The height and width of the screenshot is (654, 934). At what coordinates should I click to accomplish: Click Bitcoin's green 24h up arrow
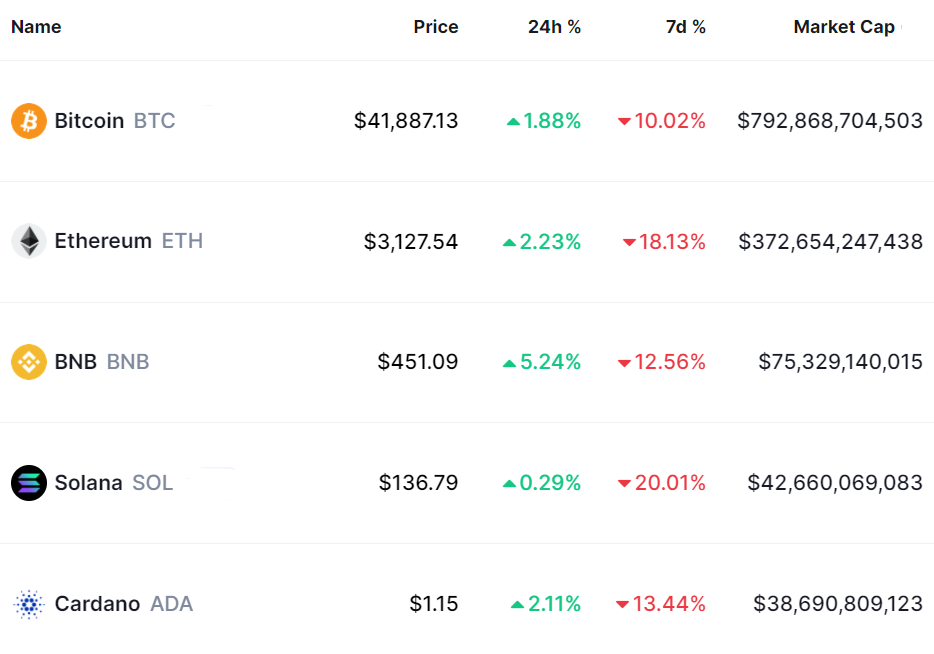click(513, 122)
